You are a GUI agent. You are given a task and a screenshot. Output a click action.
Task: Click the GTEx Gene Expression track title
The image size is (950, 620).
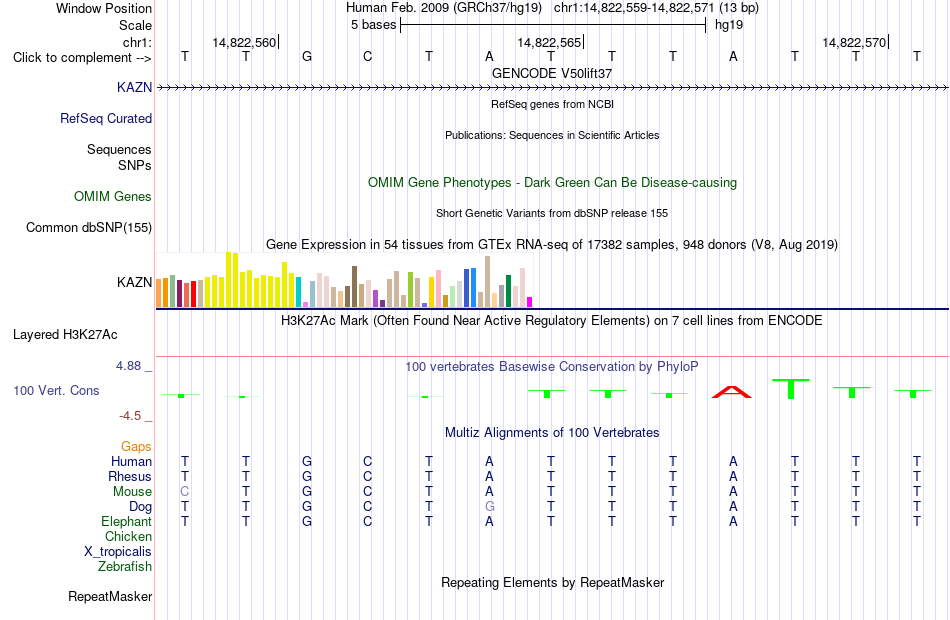[552, 245]
